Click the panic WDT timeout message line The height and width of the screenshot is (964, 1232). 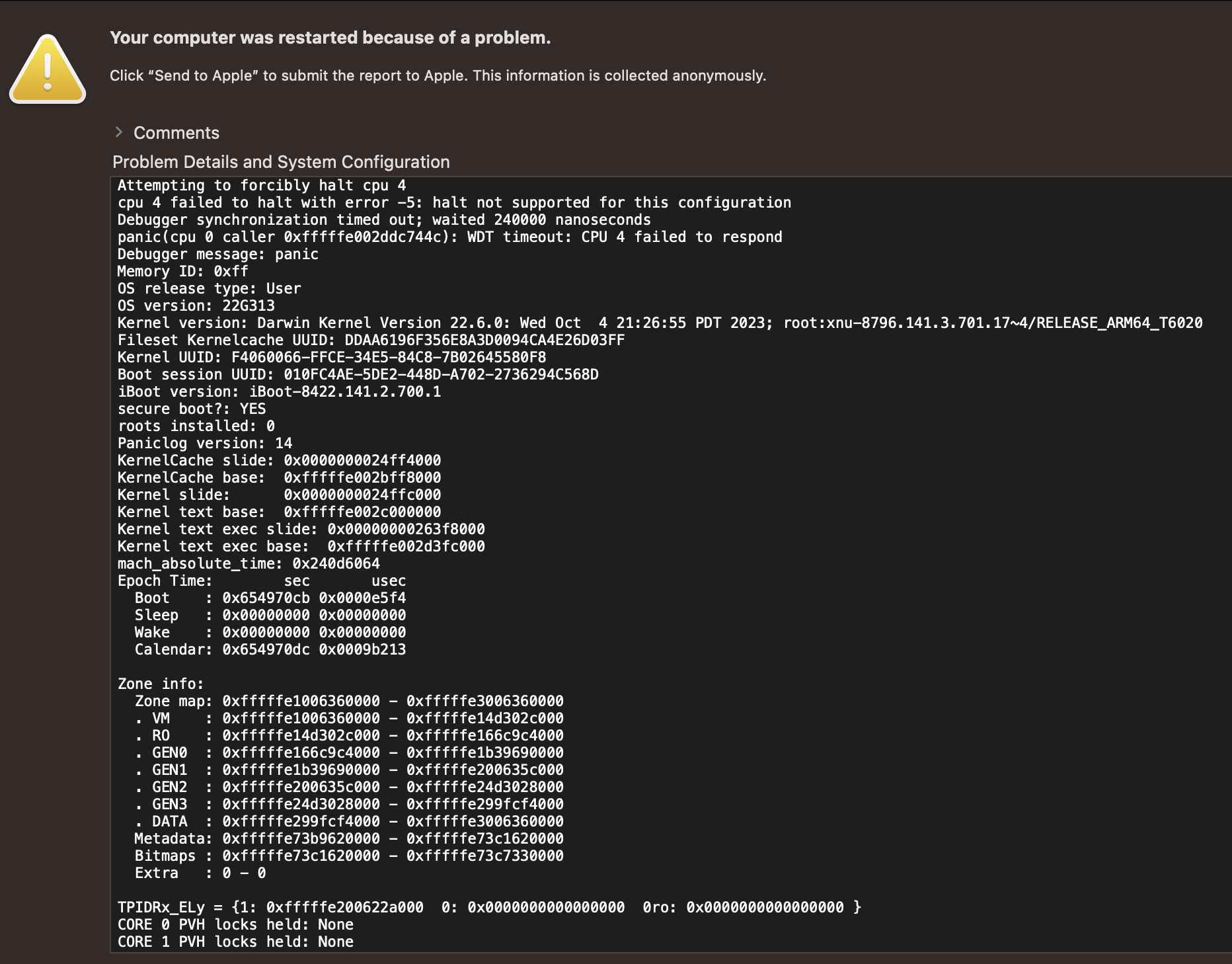click(x=449, y=237)
